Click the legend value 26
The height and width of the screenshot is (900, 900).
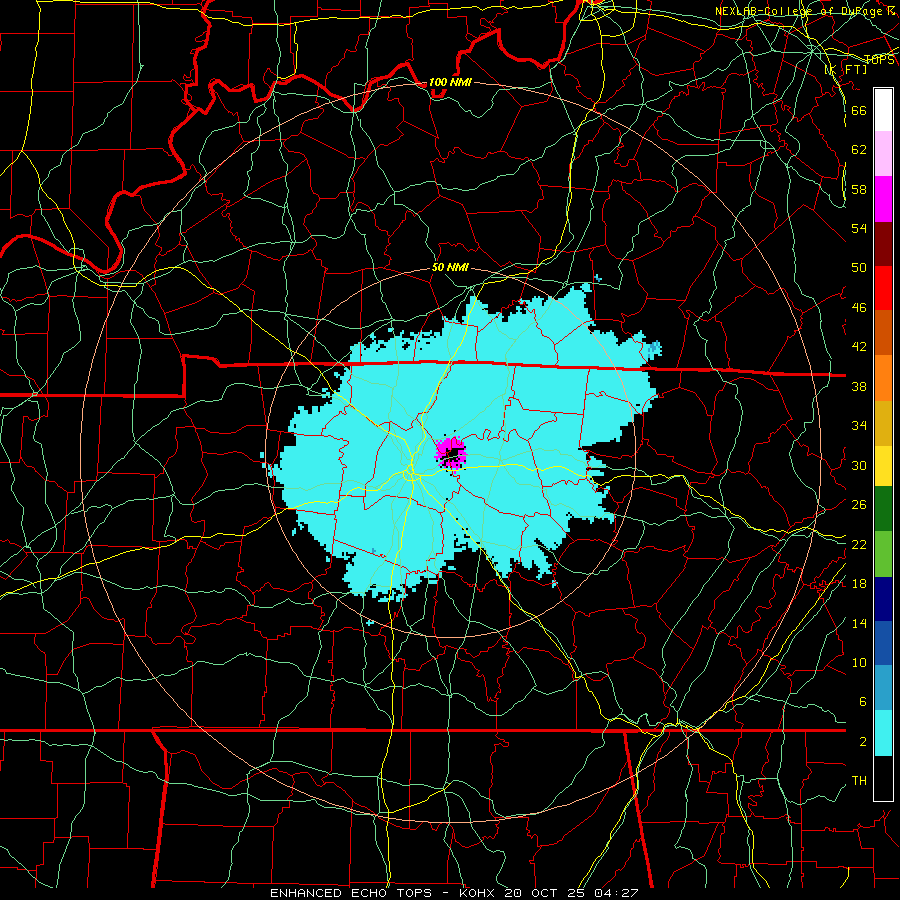tap(859, 505)
